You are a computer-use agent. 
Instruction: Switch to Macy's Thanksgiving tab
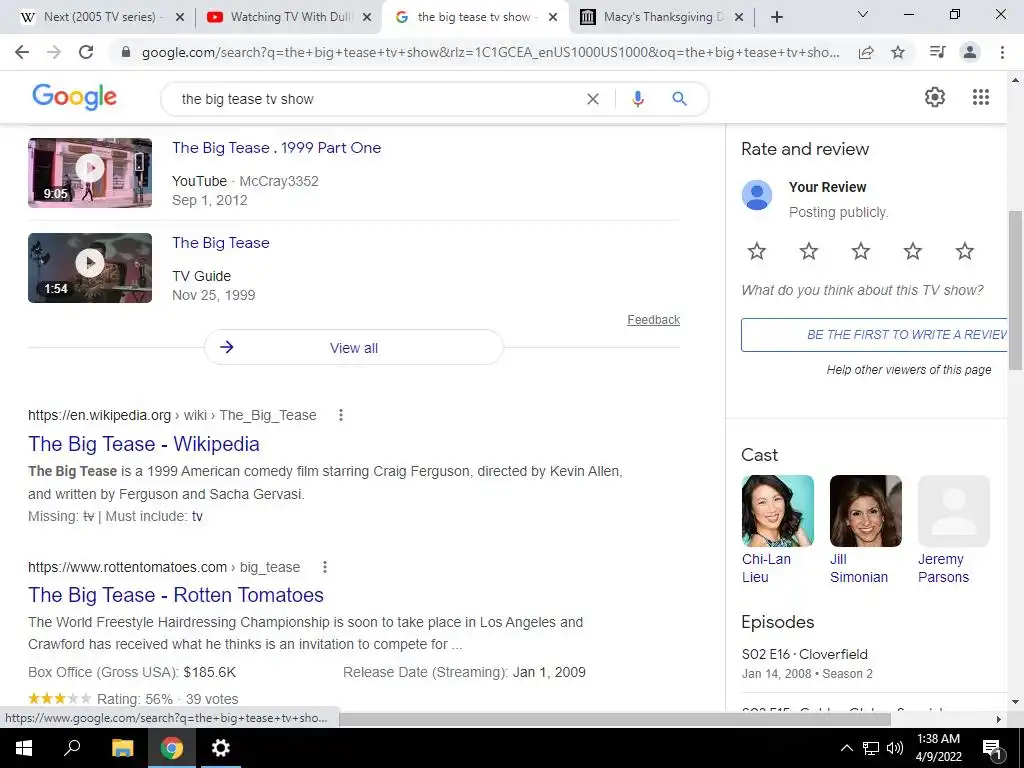661,17
